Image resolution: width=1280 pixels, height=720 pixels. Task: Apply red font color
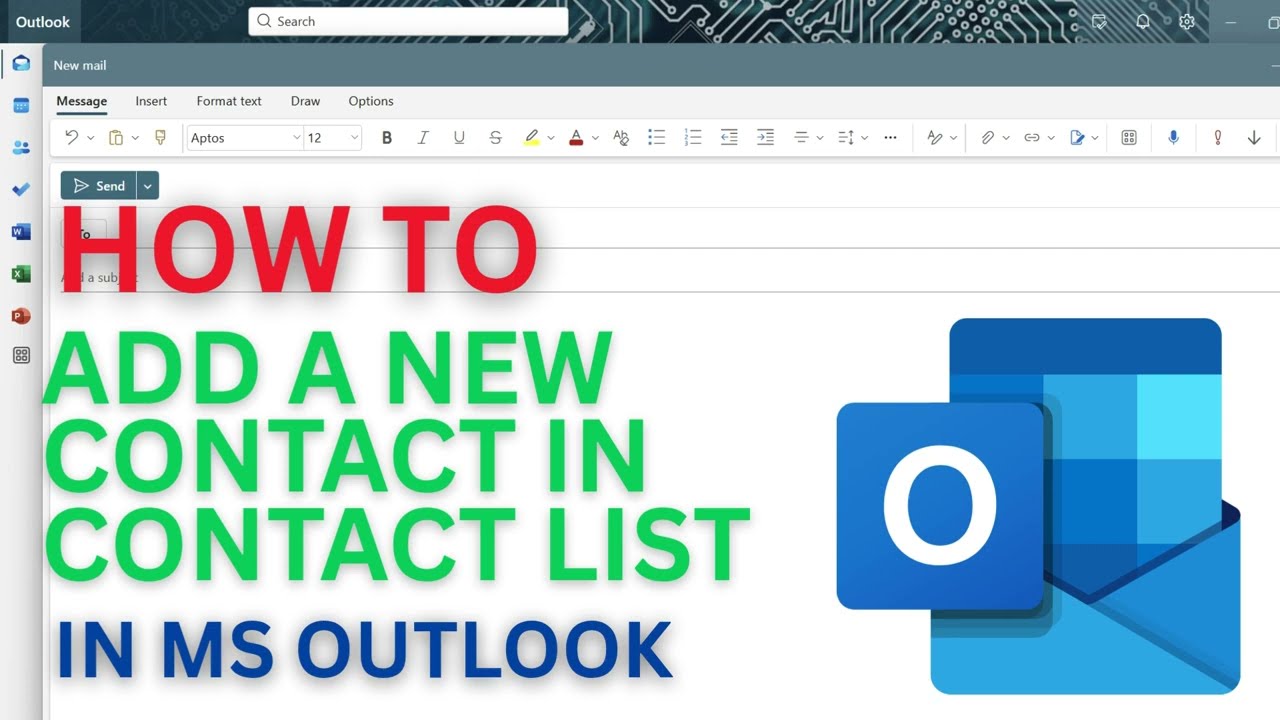(x=576, y=138)
